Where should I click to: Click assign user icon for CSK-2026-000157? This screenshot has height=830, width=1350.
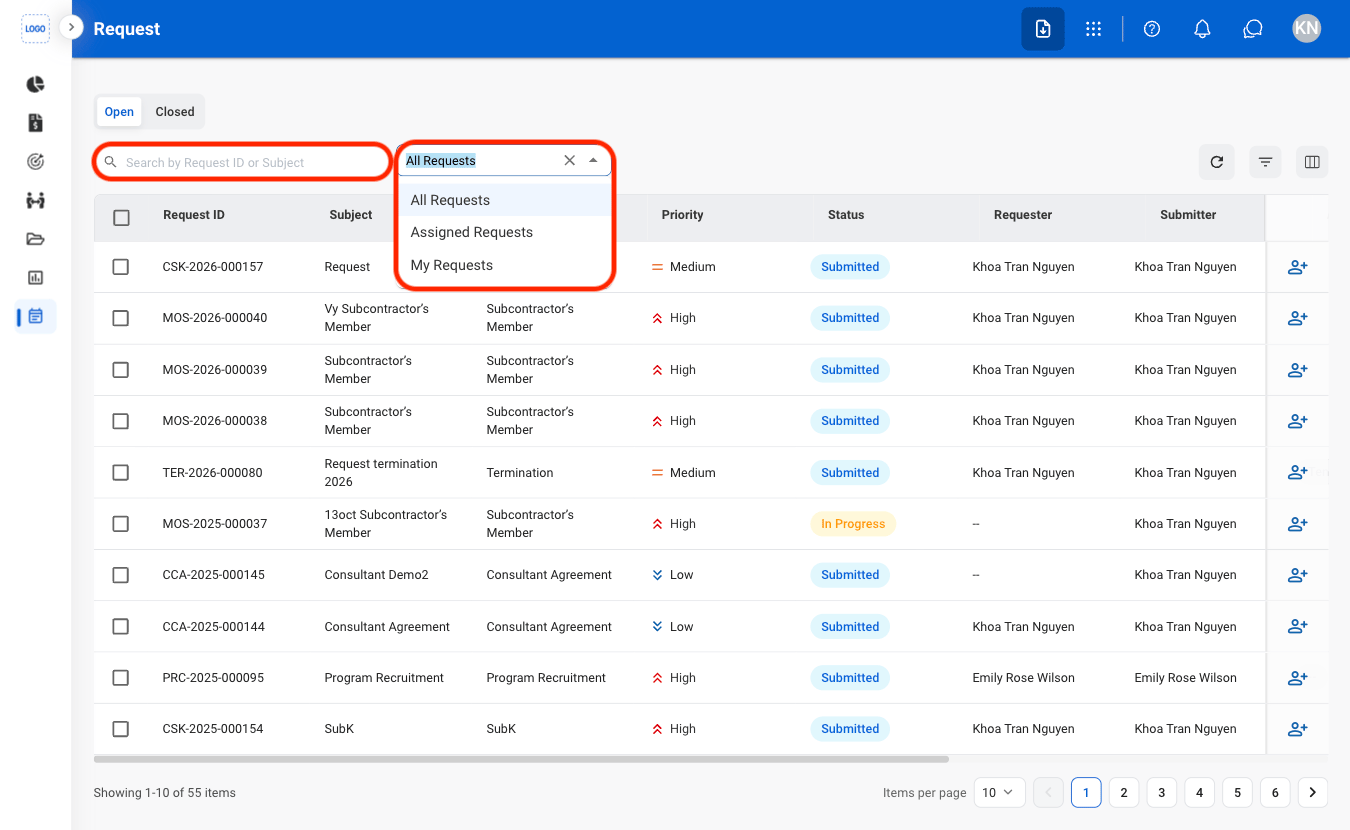[1298, 267]
